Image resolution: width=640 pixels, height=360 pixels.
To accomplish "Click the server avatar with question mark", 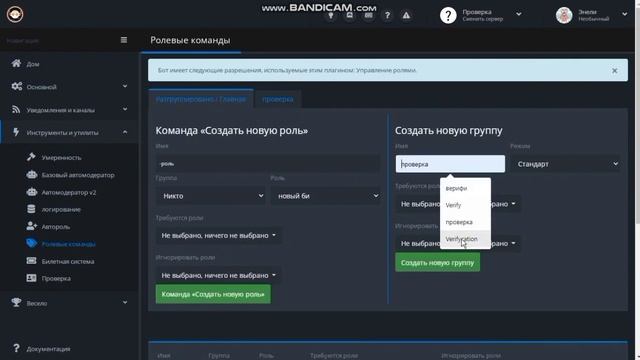I will tap(448, 15).
